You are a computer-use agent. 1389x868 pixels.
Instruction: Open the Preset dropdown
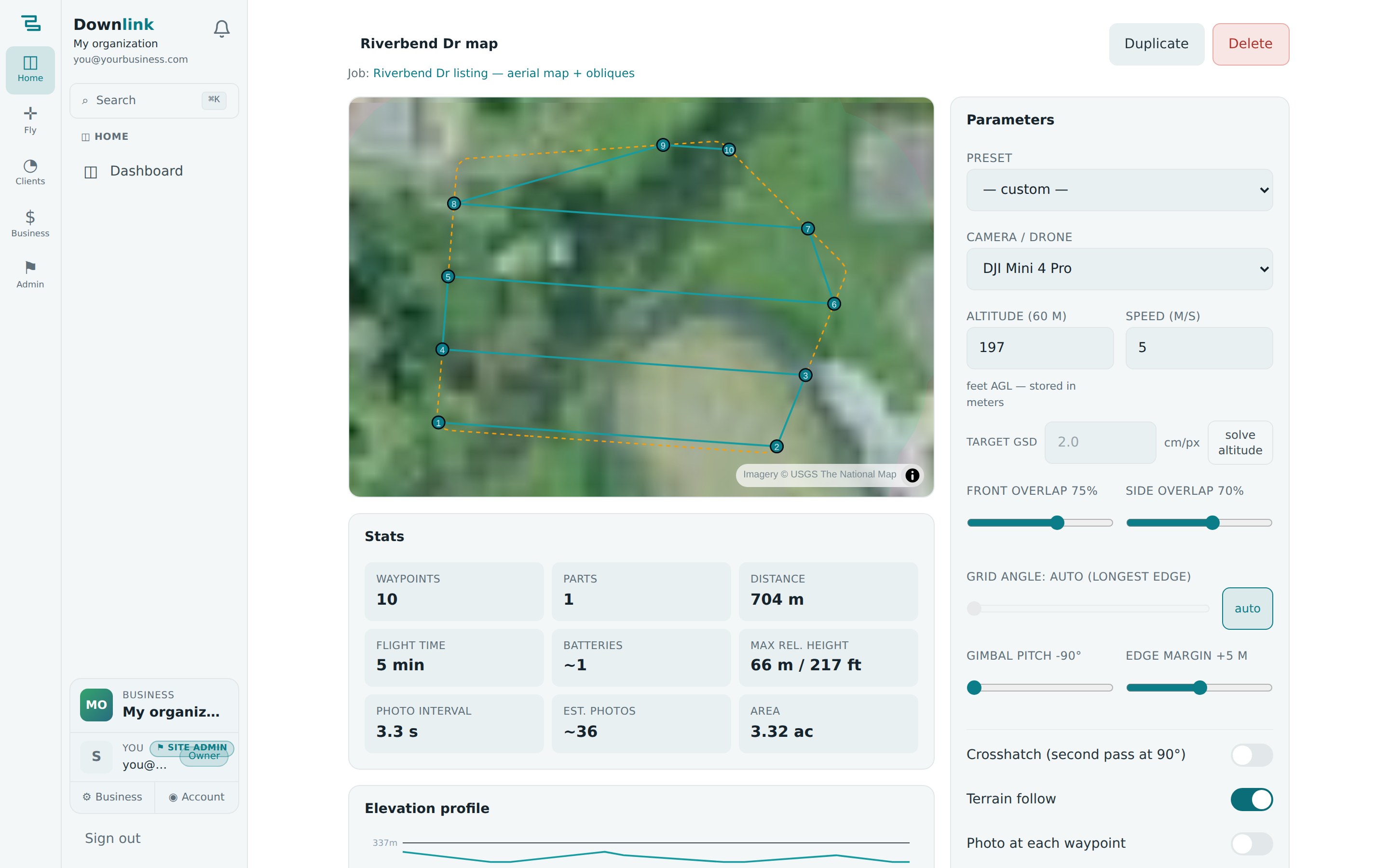coord(1119,190)
